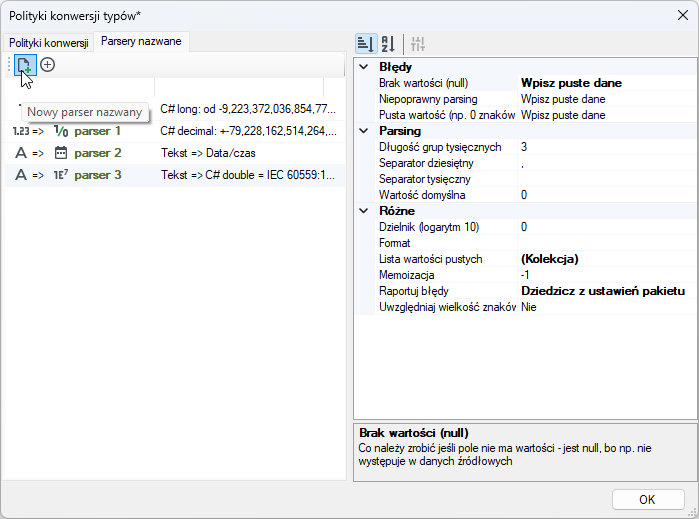Viewport: 699px width, 519px height.
Task: Collapse the Różne category
Action: (x=364, y=211)
